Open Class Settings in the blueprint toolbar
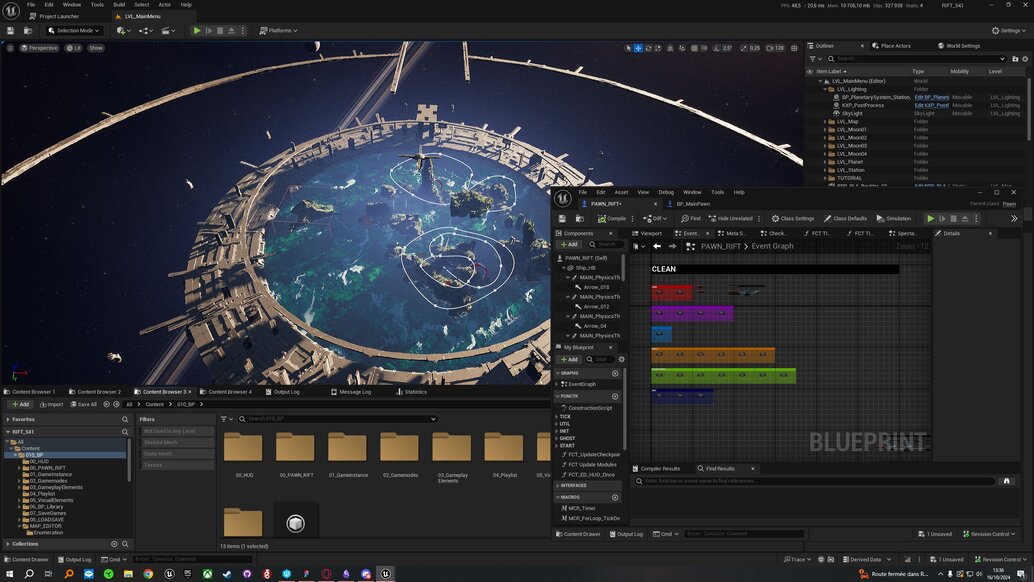 click(x=792, y=218)
